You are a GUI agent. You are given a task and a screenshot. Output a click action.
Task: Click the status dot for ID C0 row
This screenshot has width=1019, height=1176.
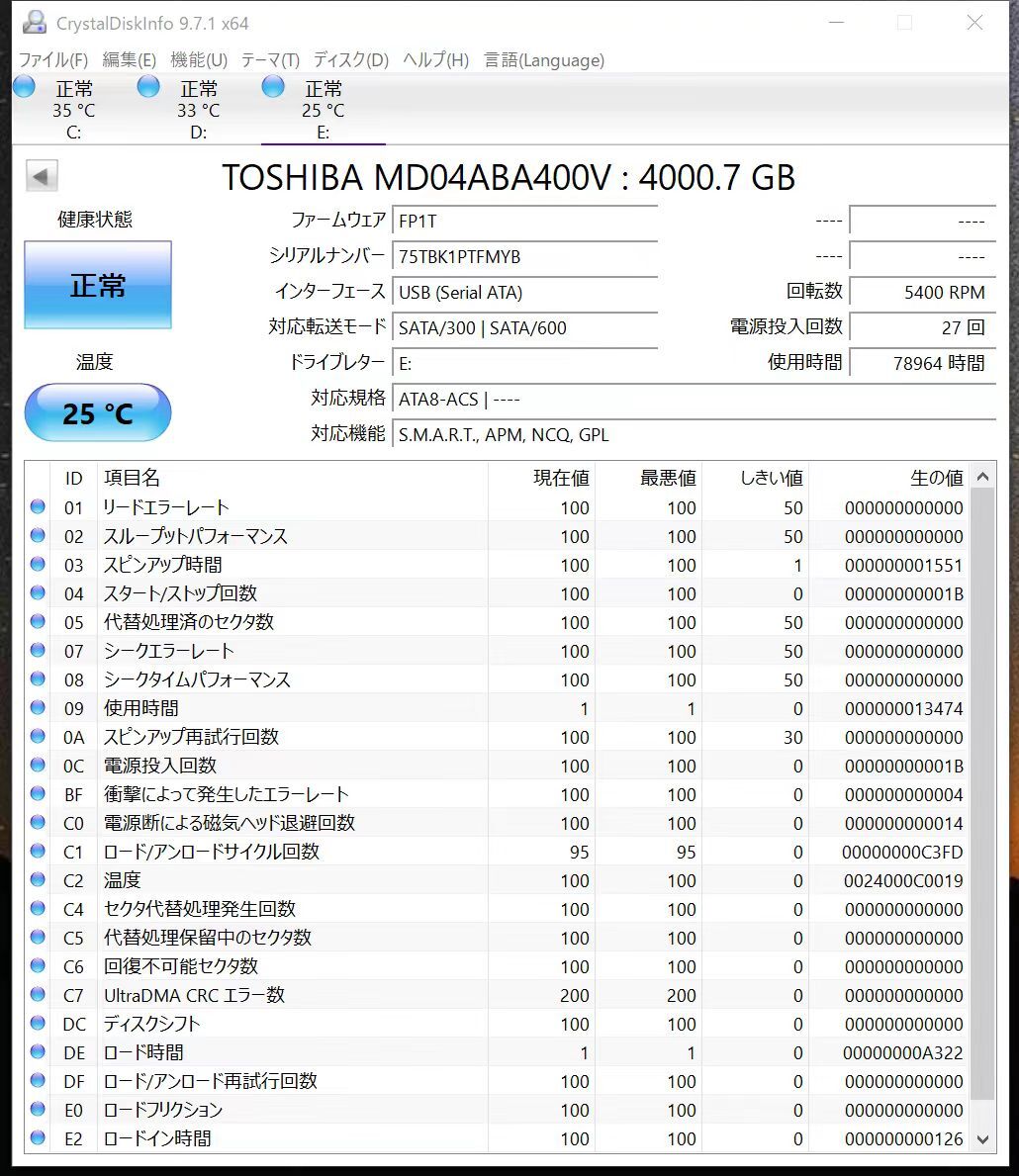point(38,822)
